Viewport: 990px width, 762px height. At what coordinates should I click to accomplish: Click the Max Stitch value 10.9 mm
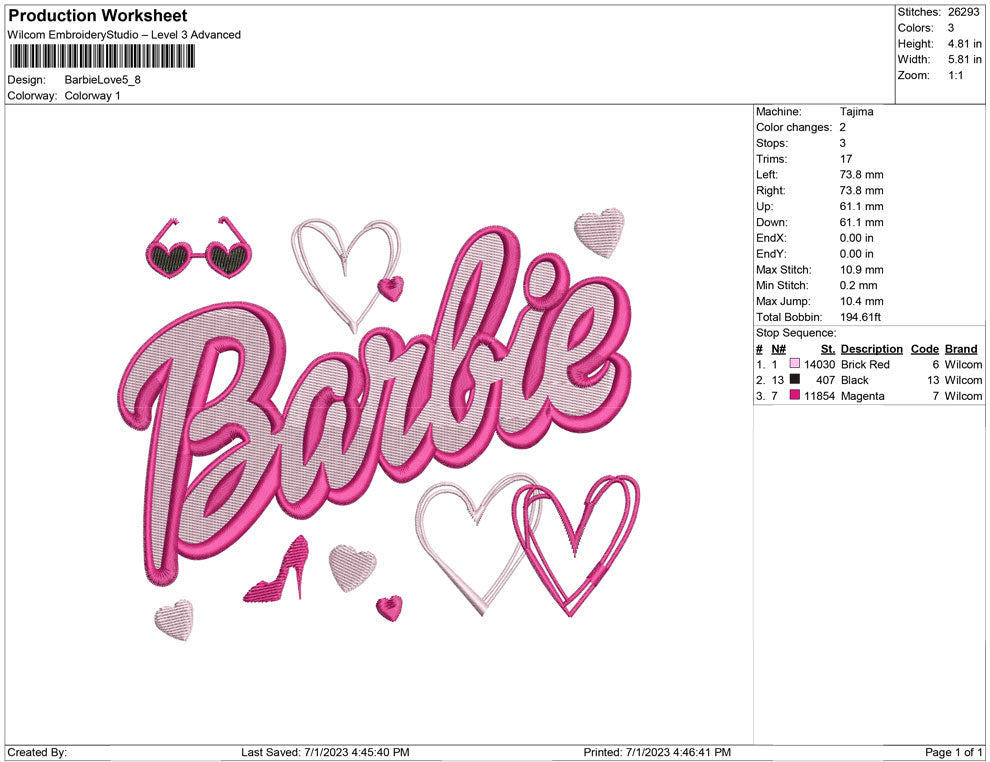pos(861,270)
